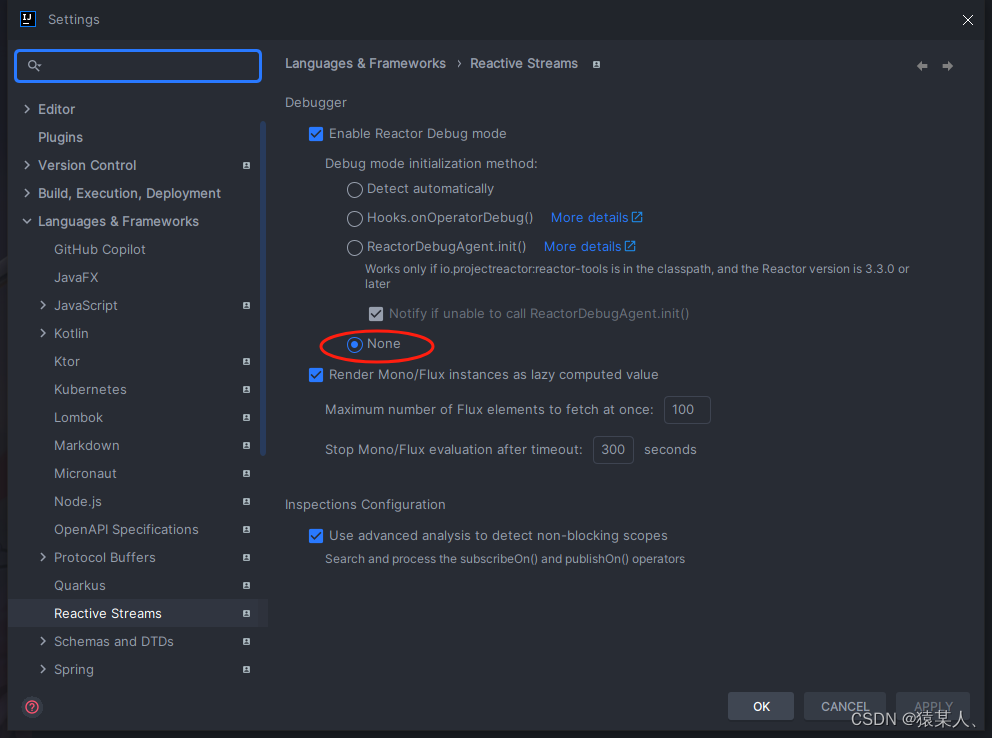This screenshot has height=738, width=992.
Task: Open the JavaFX settings page
Action: [76, 277]
